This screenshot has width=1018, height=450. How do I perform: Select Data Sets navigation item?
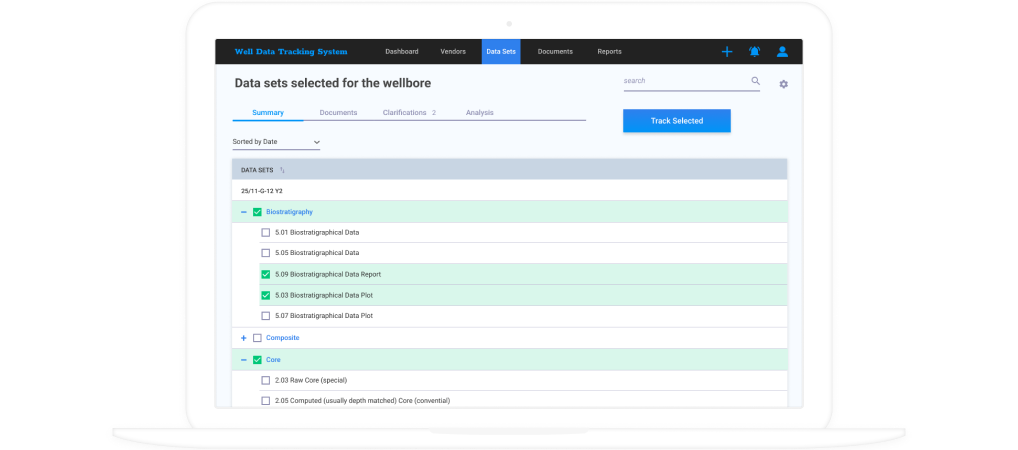pos(501,52)
